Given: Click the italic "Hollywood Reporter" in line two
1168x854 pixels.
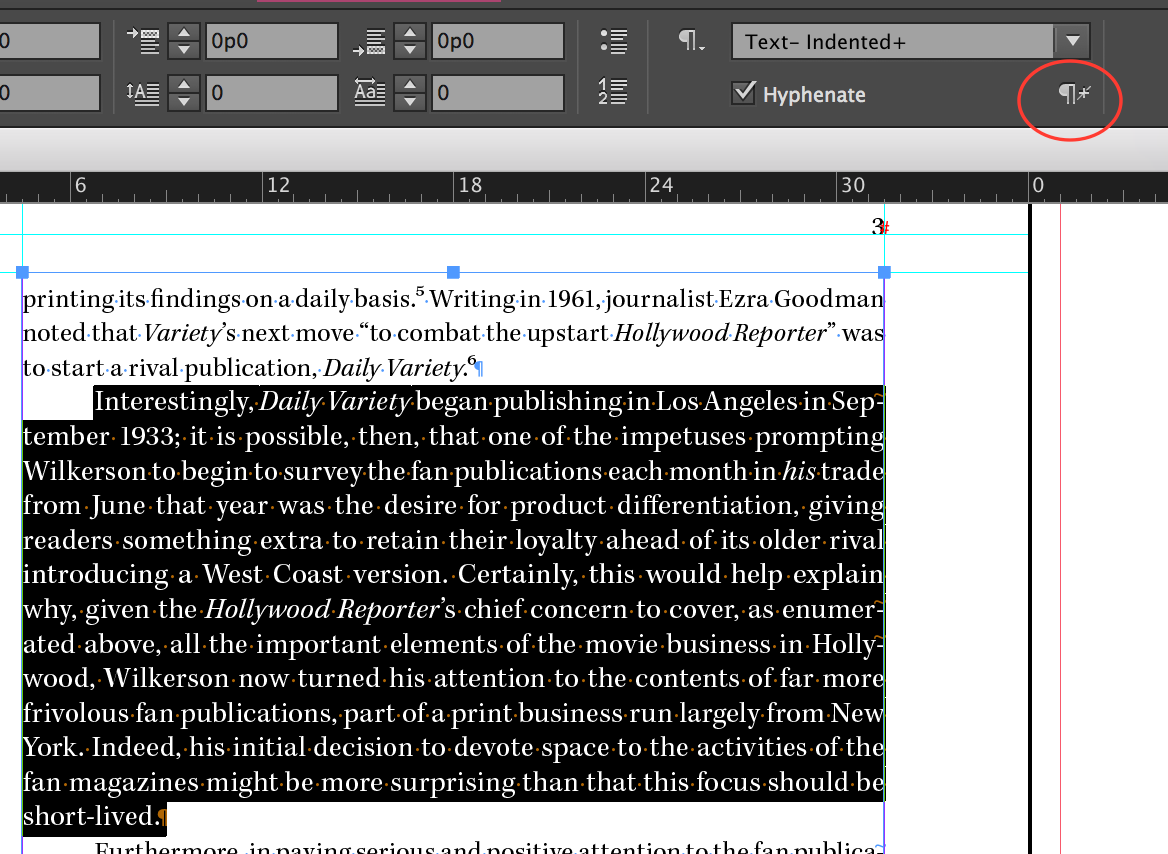Looking at the screenshot, I should click(720, 333).
